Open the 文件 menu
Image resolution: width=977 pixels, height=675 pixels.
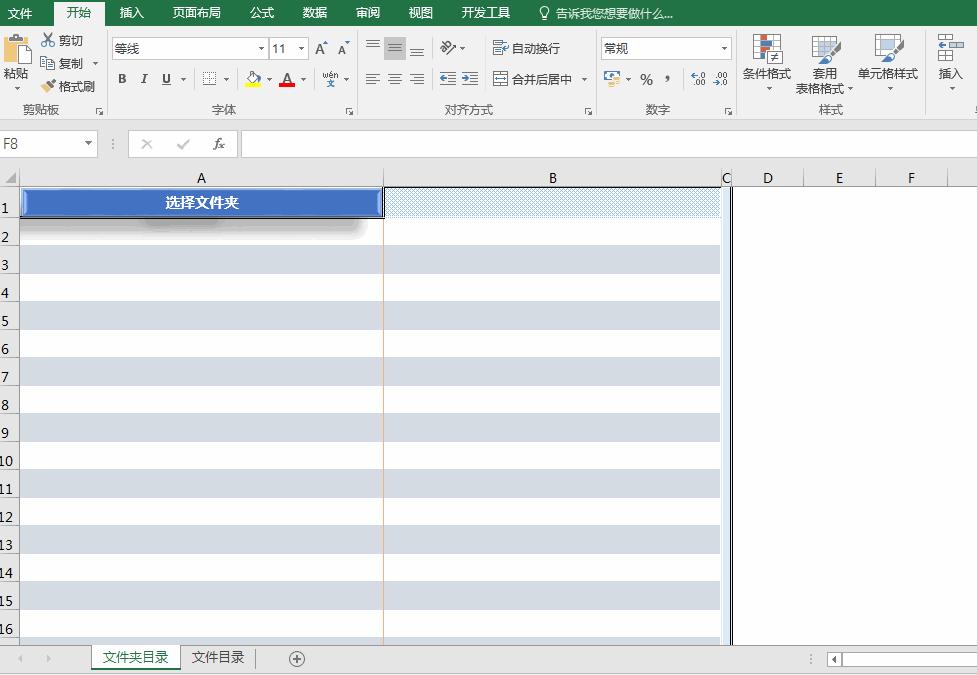click(x=21, y=13)
